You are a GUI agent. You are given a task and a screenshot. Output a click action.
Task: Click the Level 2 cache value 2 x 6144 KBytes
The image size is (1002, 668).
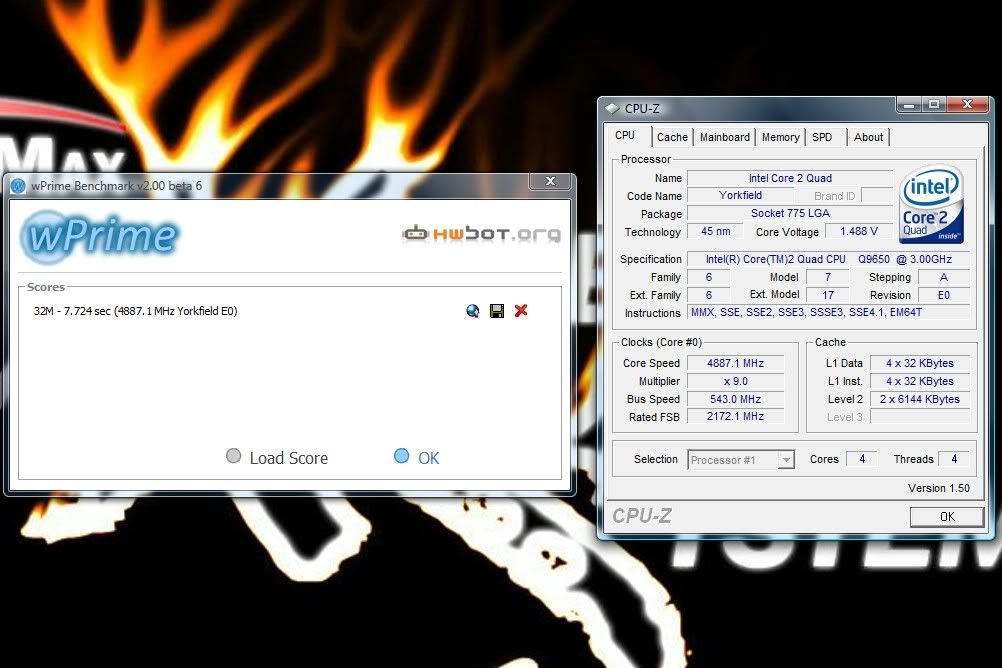[x=920, y=399]
